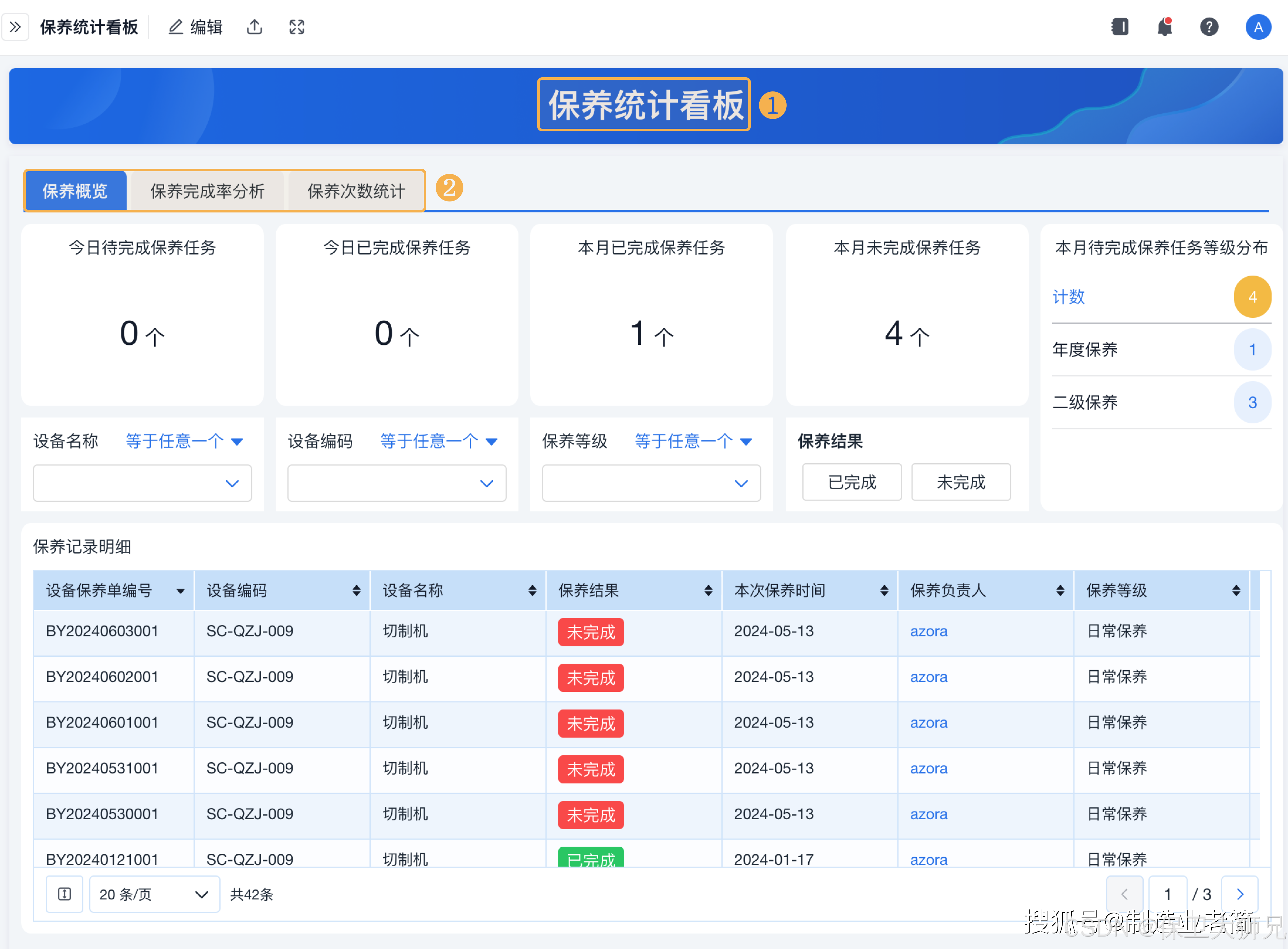Open fullscreen mode icon

[297, 27]
